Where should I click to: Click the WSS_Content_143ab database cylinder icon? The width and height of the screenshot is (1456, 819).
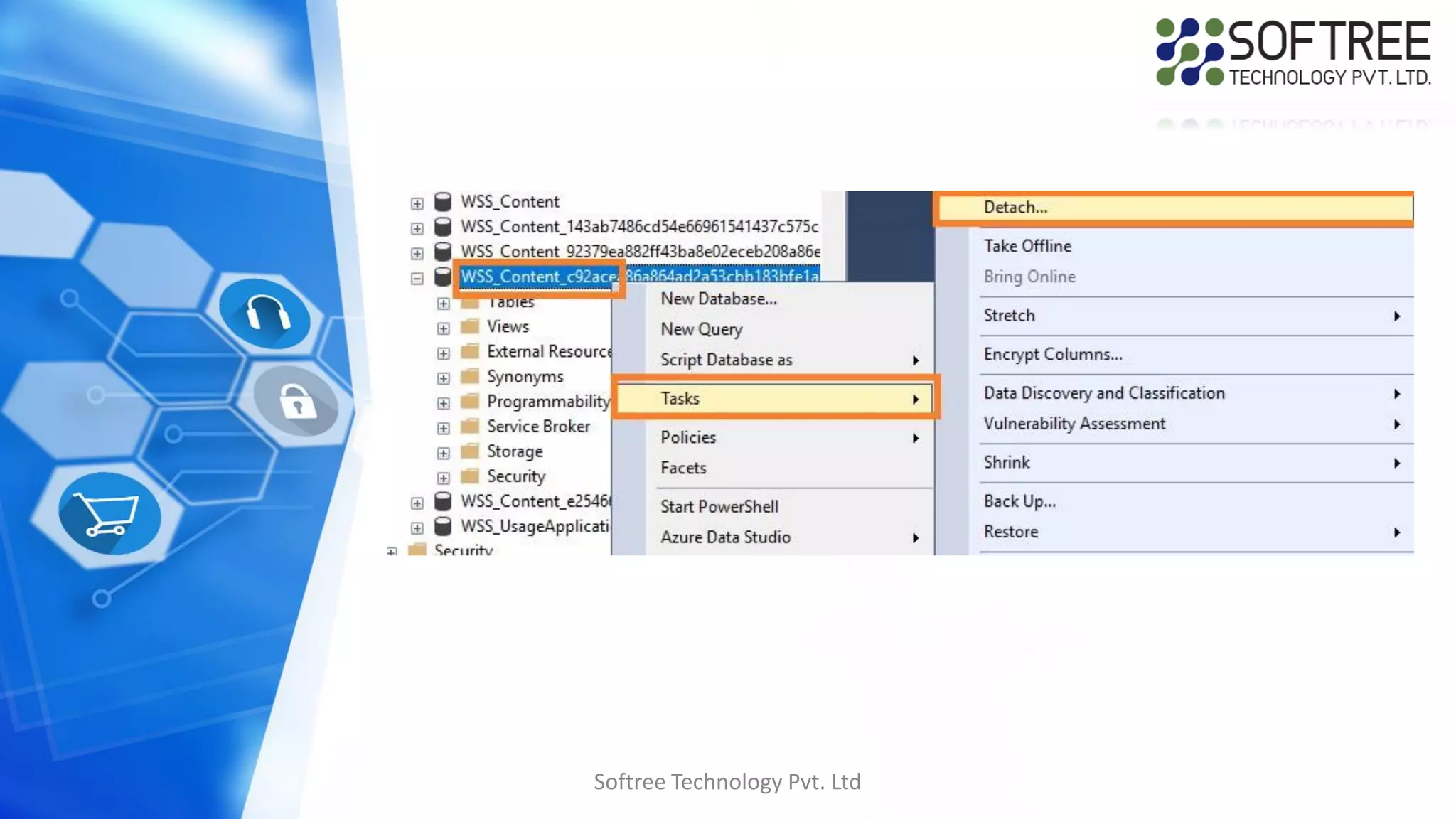tap(442, 227)
